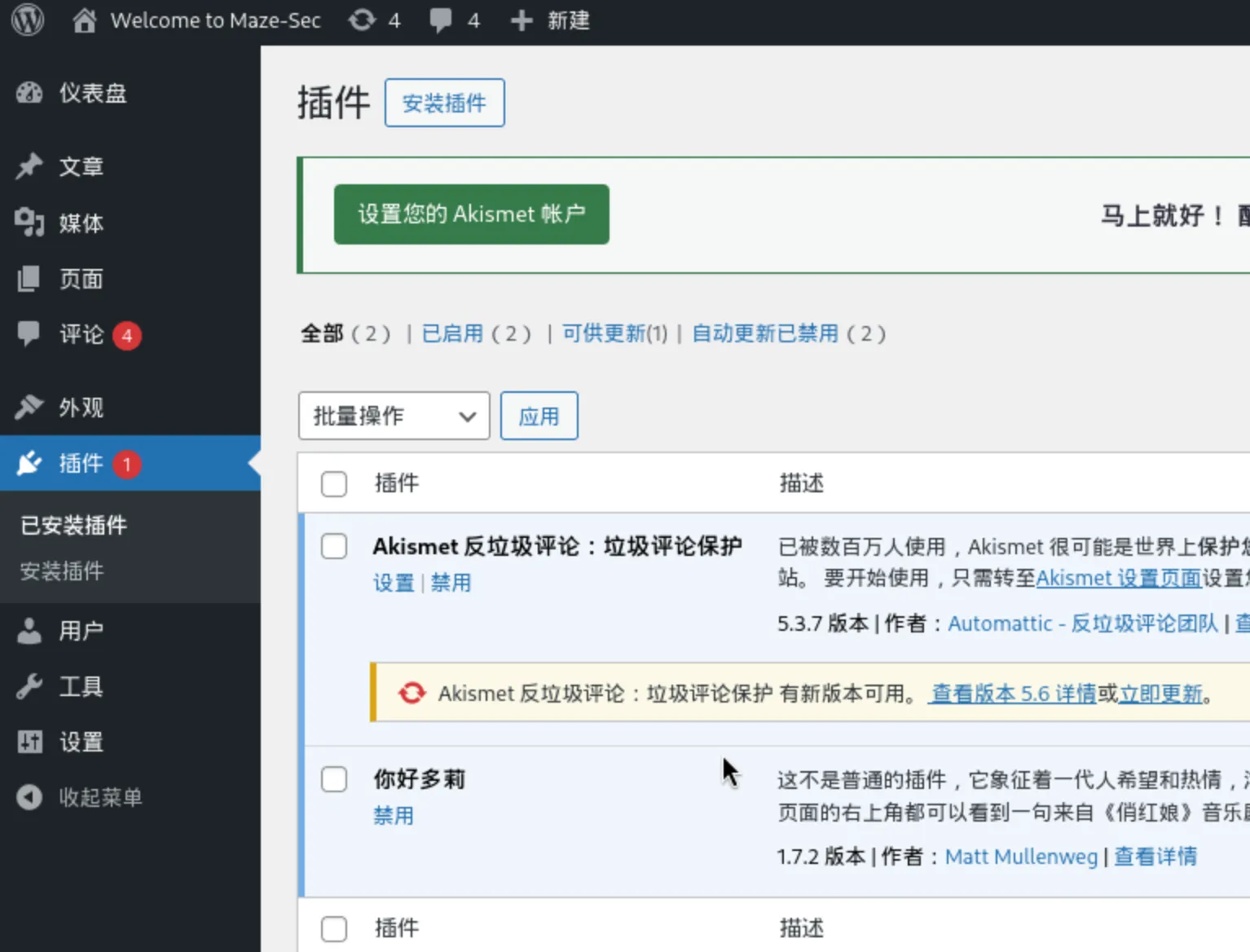Click the 文章 pushpin icon
Viewport: 1250px width, 952px height.
(x=29, y=166)
